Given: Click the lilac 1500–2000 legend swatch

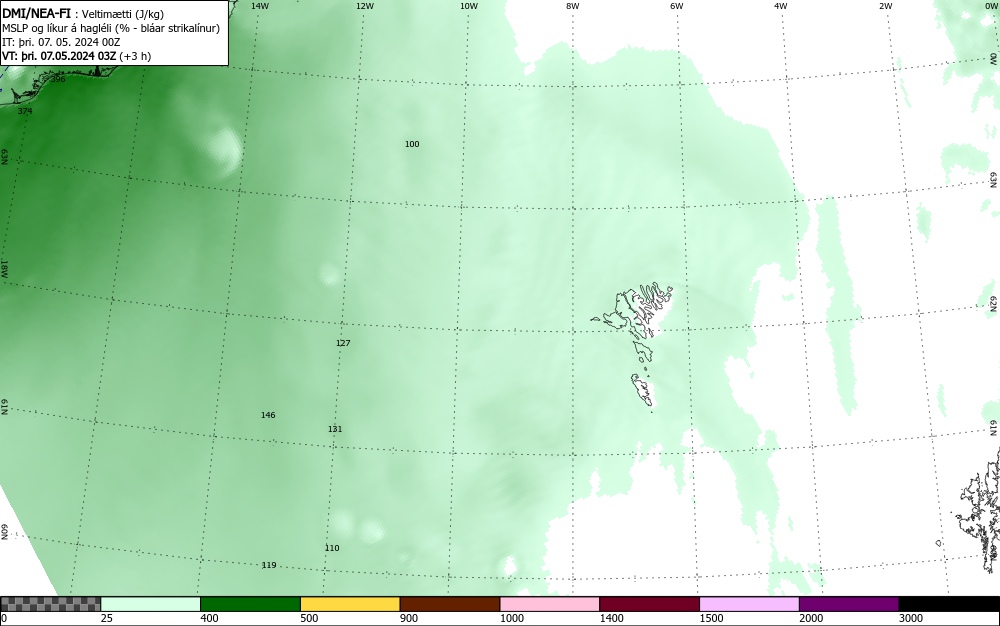Looking at the screenshot, I should 749,604.
